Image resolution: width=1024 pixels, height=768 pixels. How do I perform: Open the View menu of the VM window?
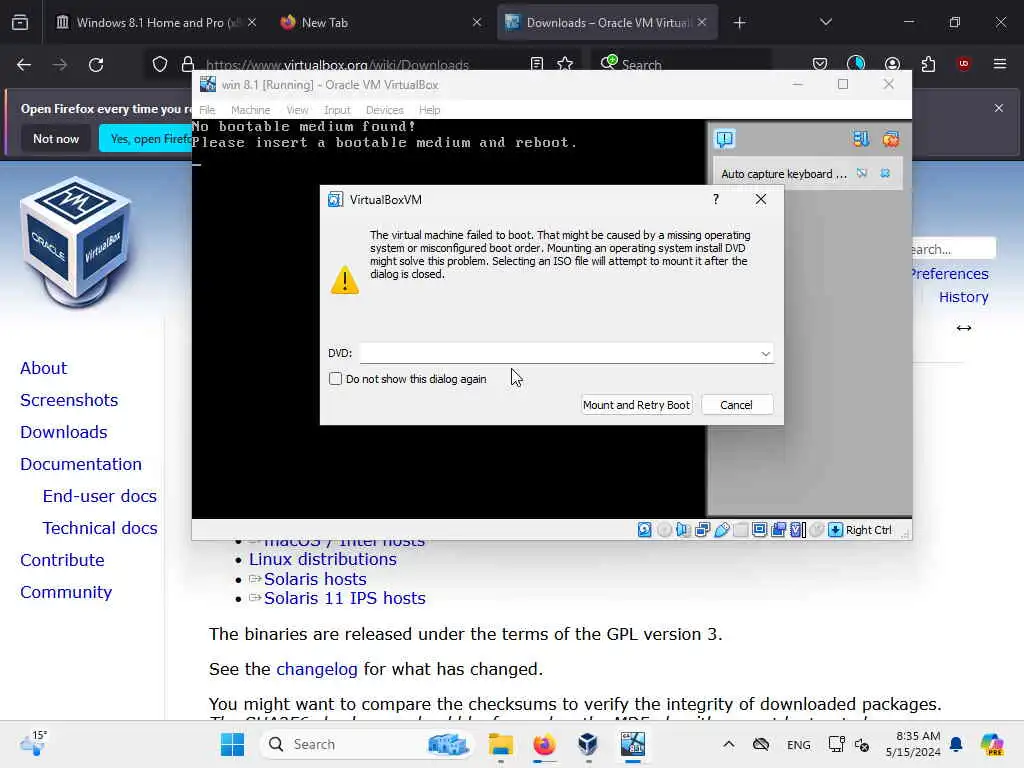[297, 110]
